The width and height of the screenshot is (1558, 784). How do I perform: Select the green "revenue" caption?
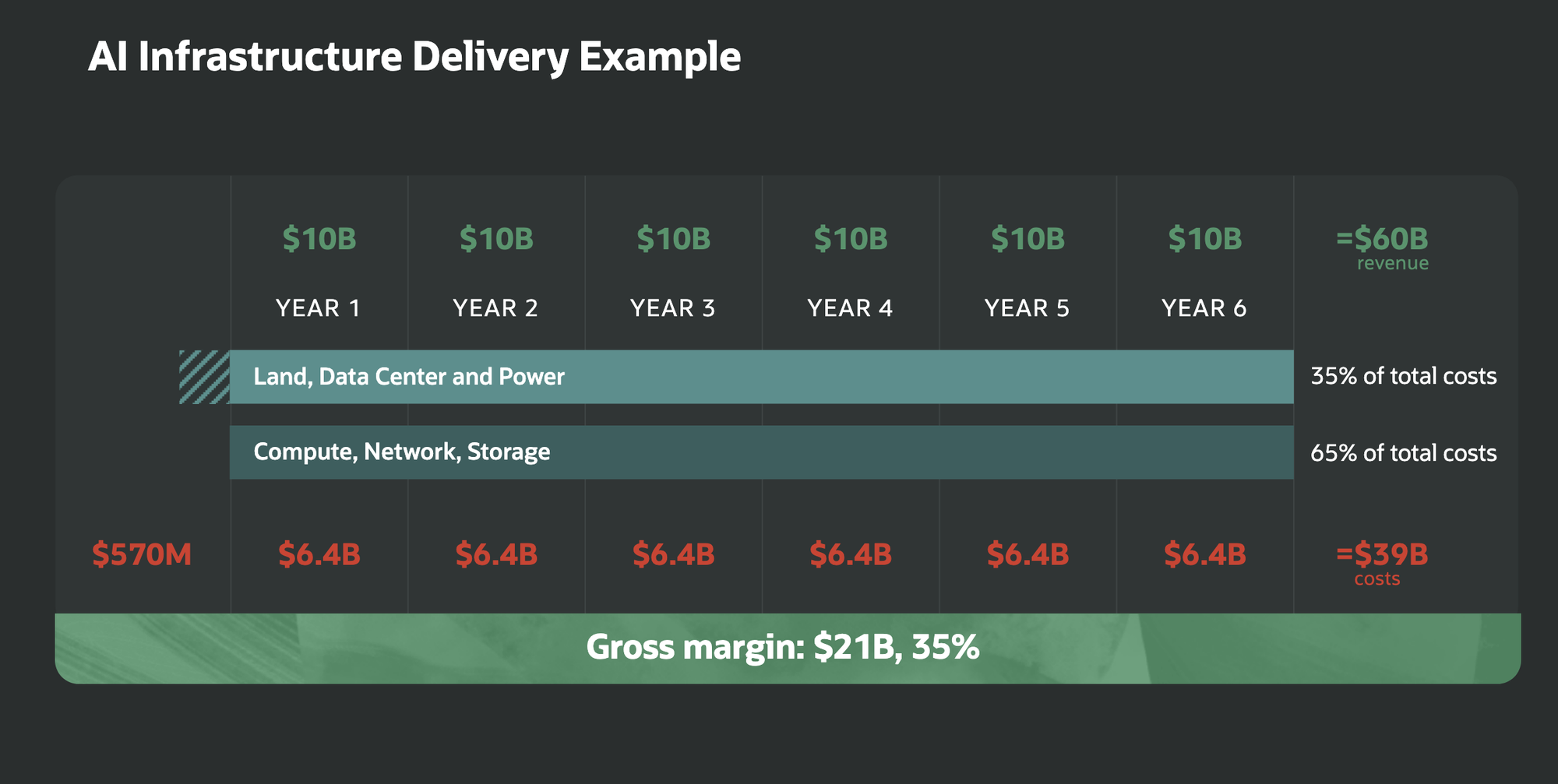[1393, 263]
